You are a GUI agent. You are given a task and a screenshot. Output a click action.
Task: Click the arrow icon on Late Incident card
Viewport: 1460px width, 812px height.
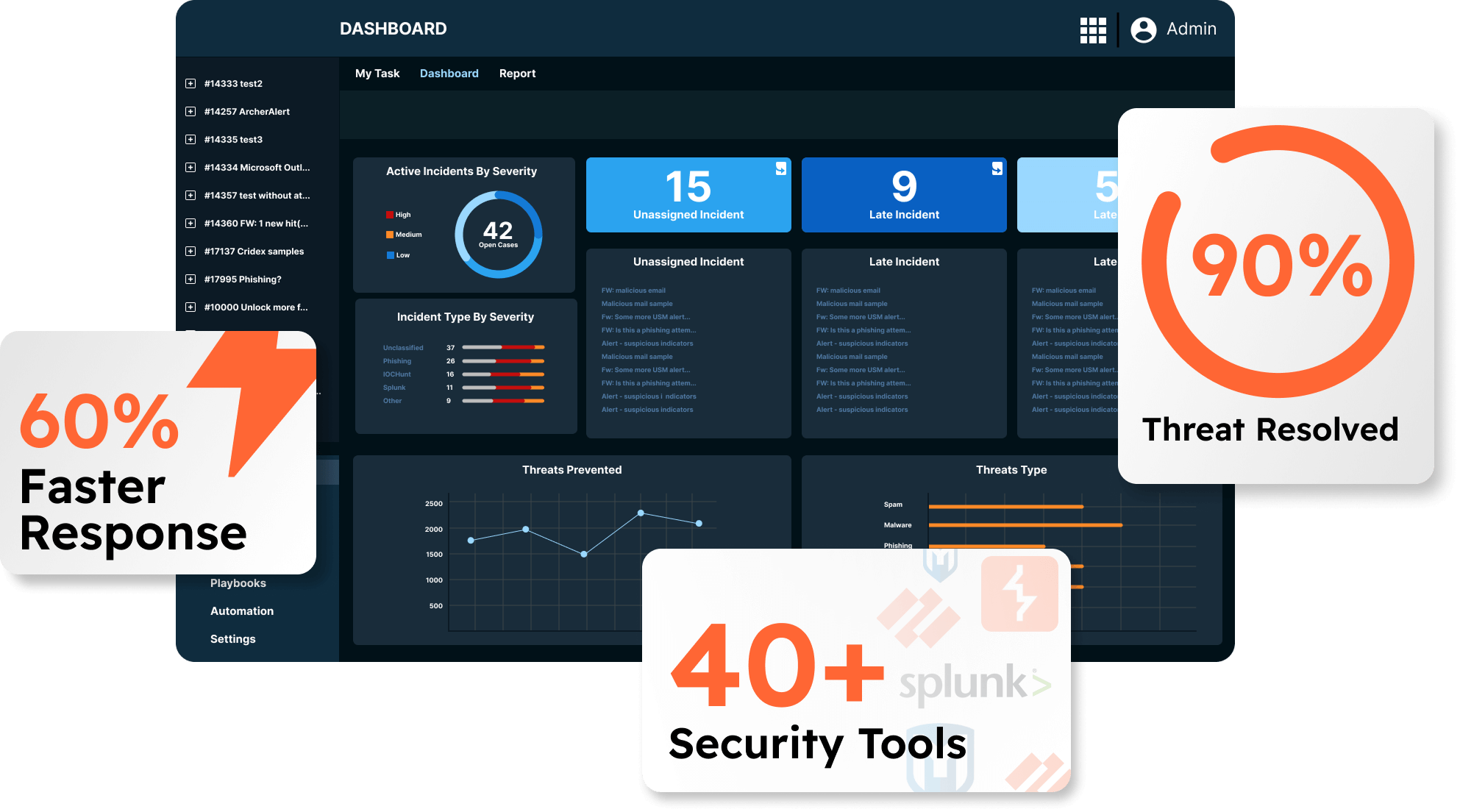(996, 168)
